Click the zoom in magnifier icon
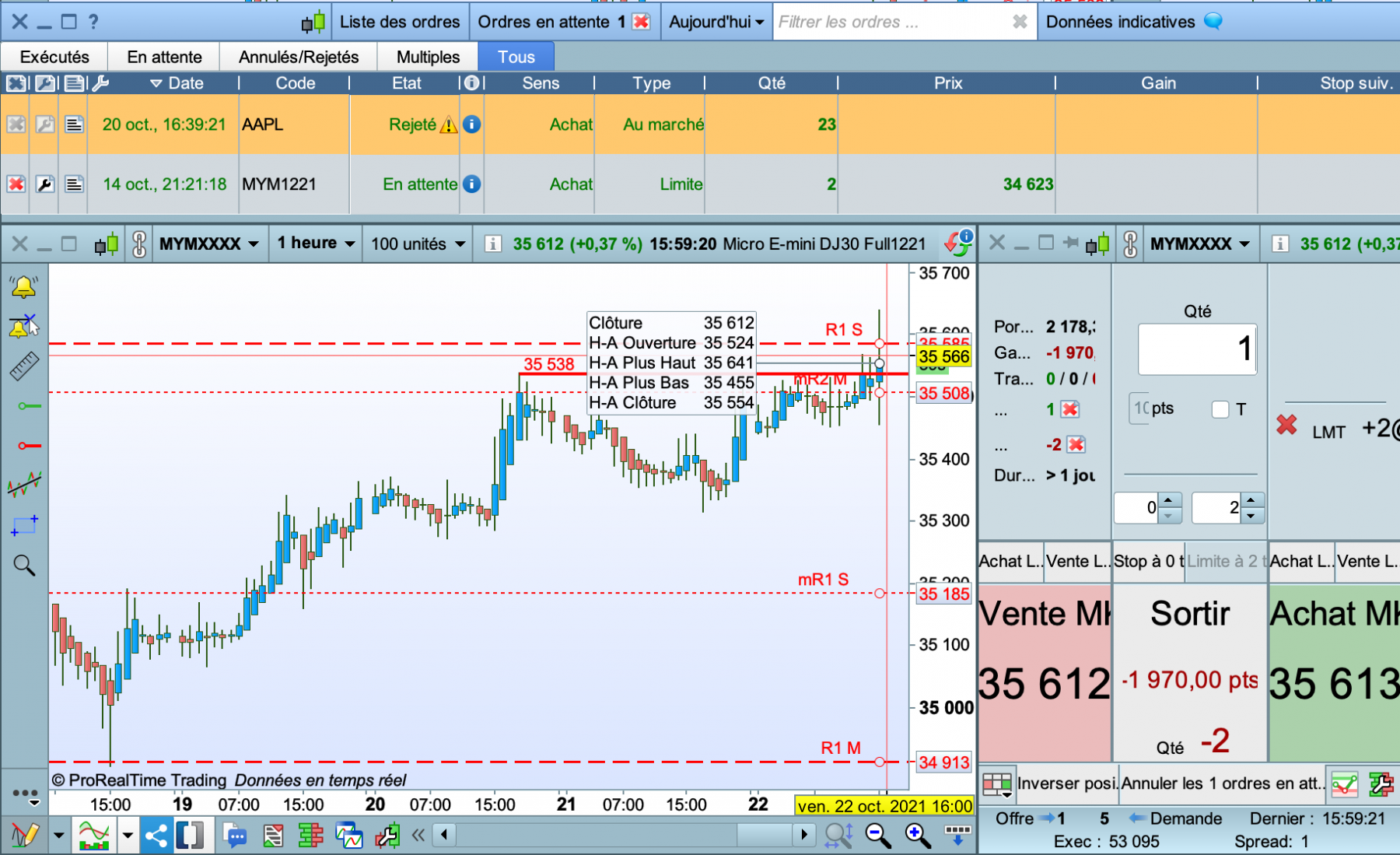Screen dimensions: 1400x855 tap(918, 836)
